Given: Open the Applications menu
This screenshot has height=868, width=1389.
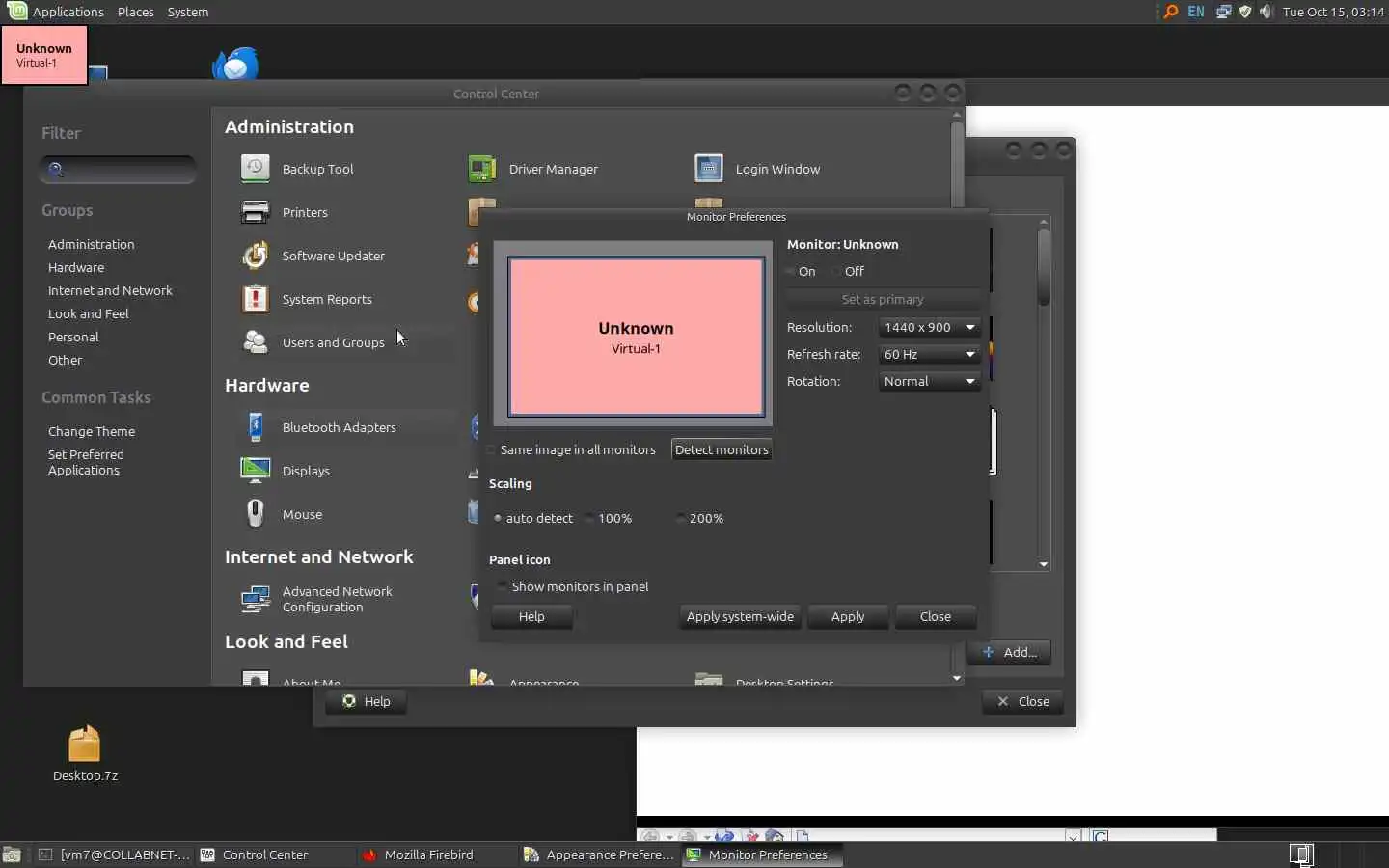Looking at the screenshot, I should coord(68,12).
